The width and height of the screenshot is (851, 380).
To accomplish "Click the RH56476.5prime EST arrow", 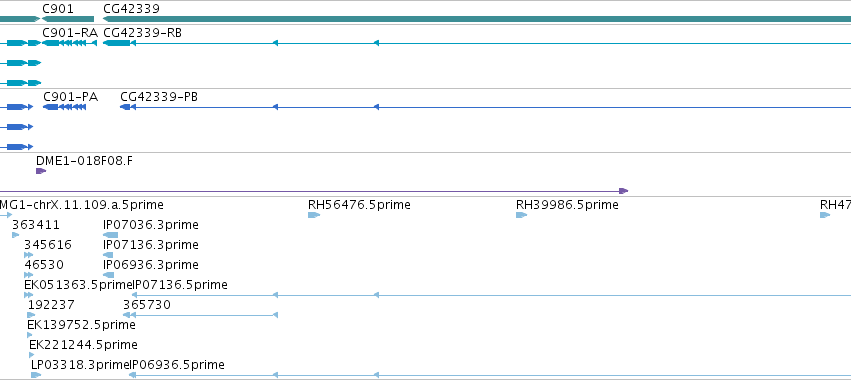I will coord(314,215).
